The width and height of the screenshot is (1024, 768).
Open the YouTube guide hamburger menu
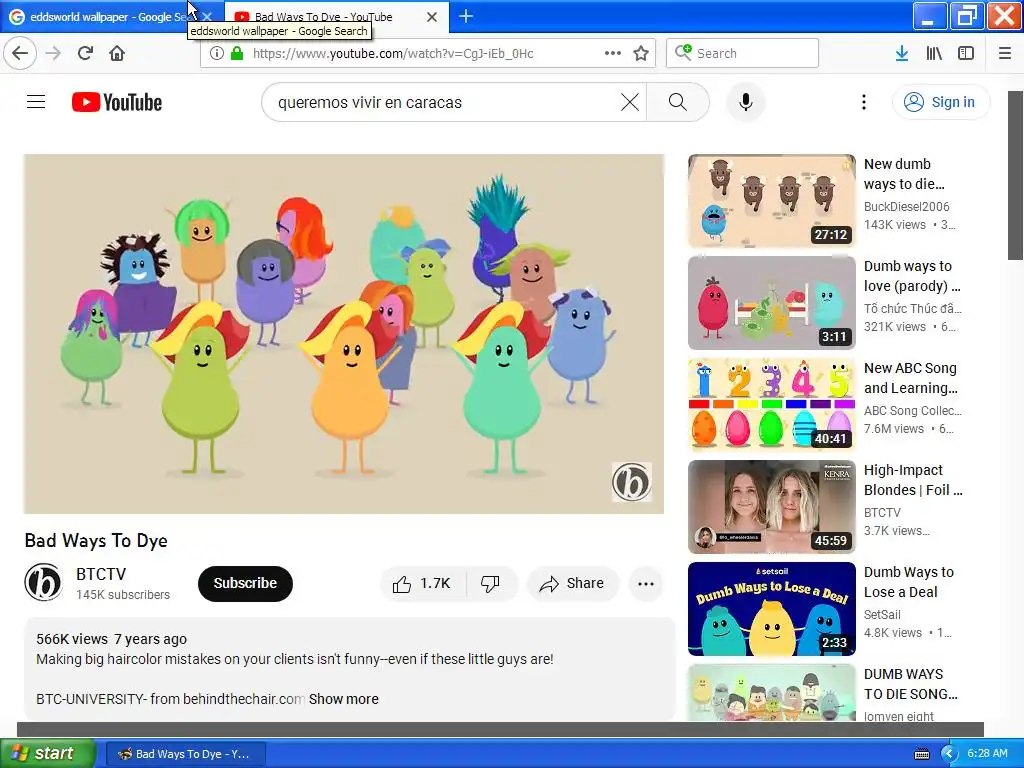[x=36, y=102]
